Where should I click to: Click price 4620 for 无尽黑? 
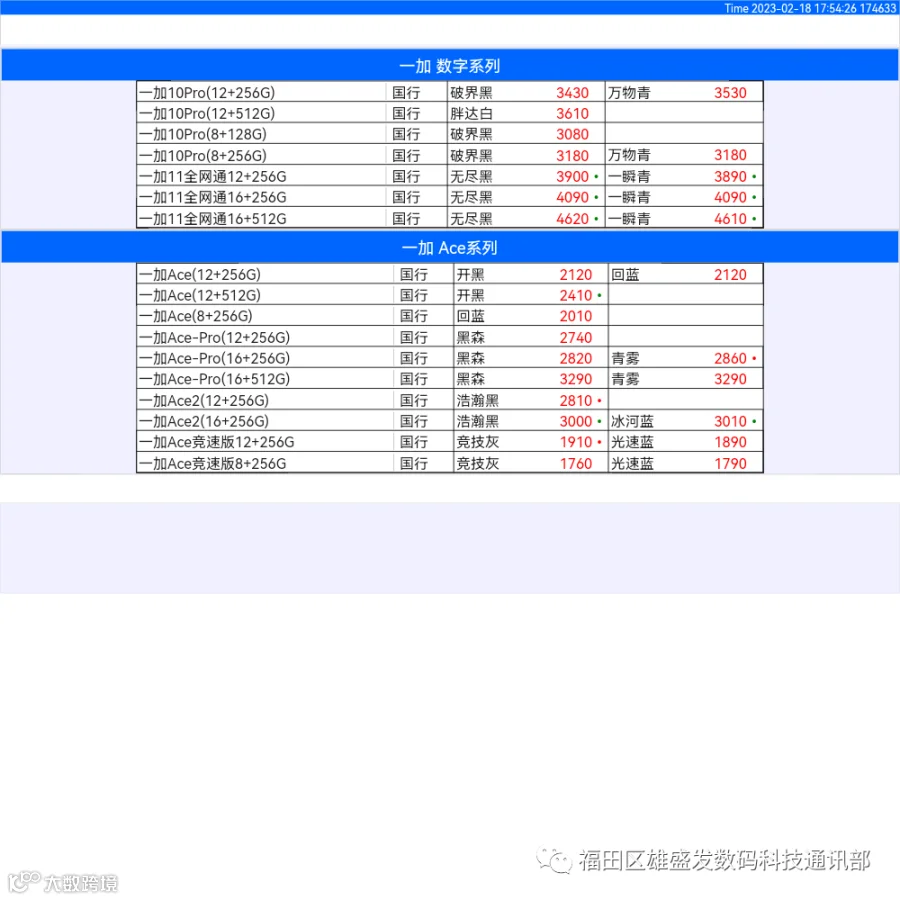click(572, 218)
